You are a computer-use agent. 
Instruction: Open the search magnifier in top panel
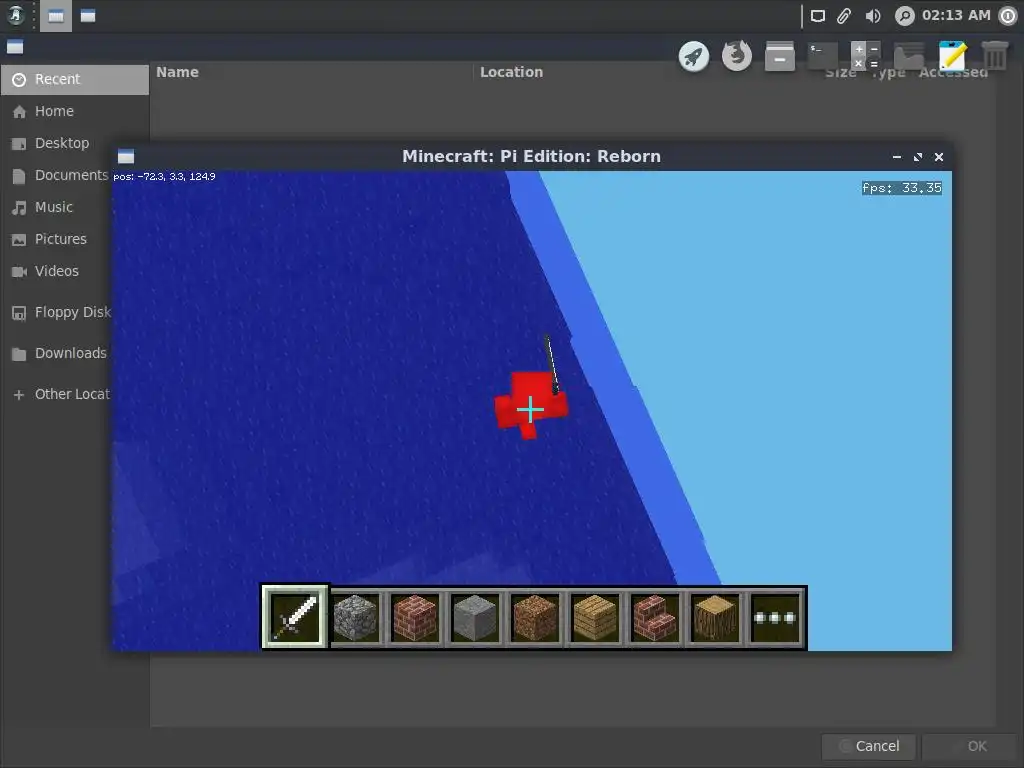[x=904, y=16]
